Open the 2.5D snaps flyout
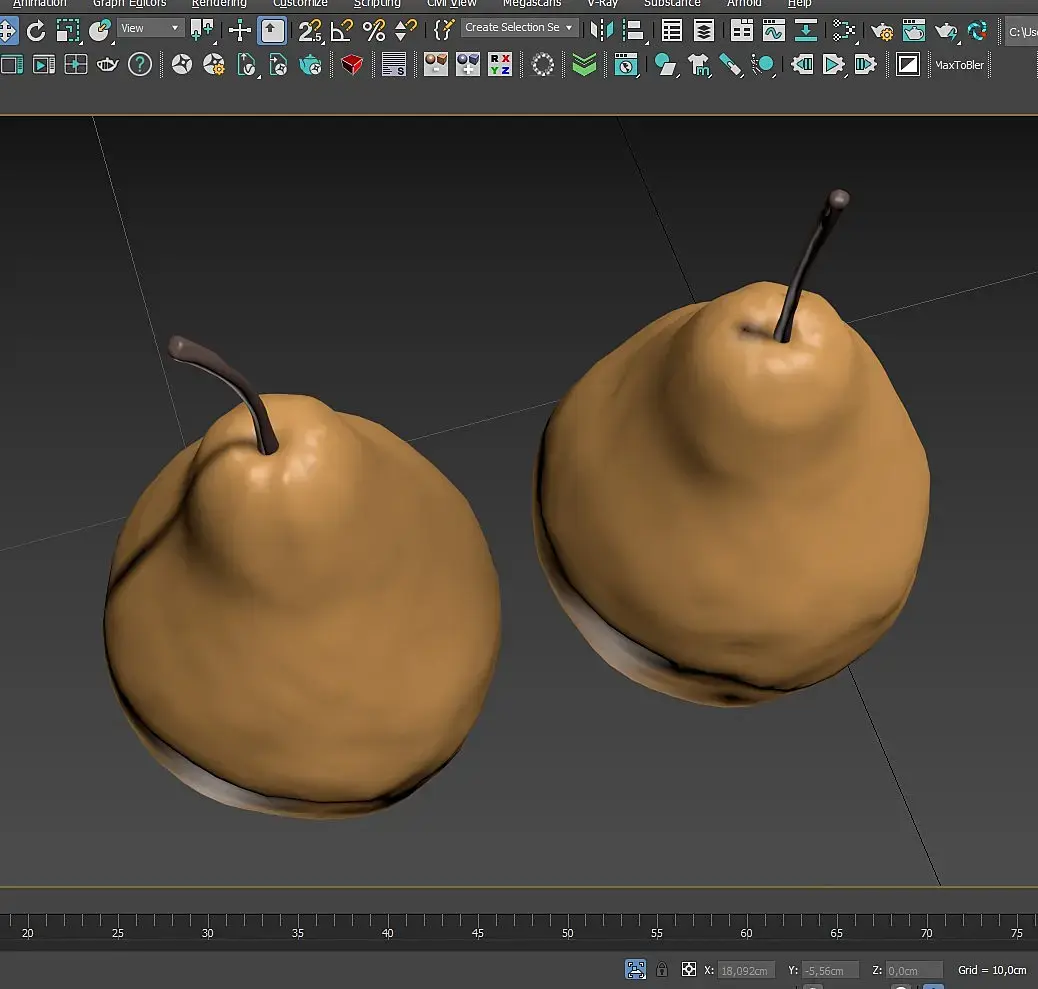1038x989 pixels. pos(311,31)
